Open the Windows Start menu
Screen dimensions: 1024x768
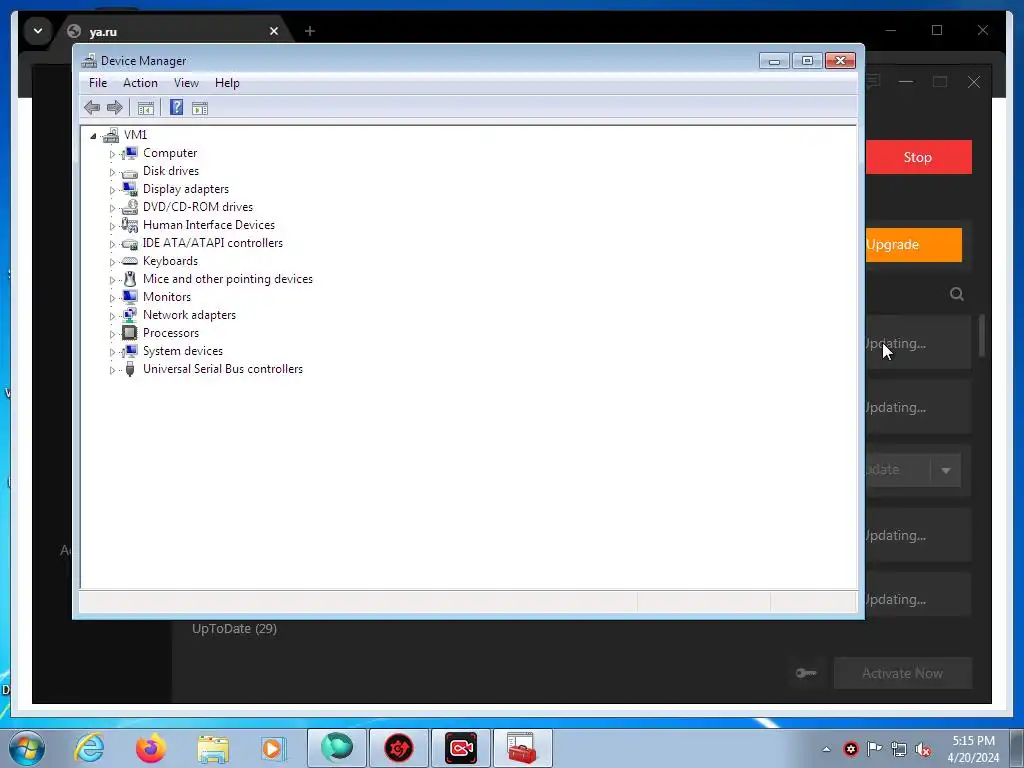(27, 748)
